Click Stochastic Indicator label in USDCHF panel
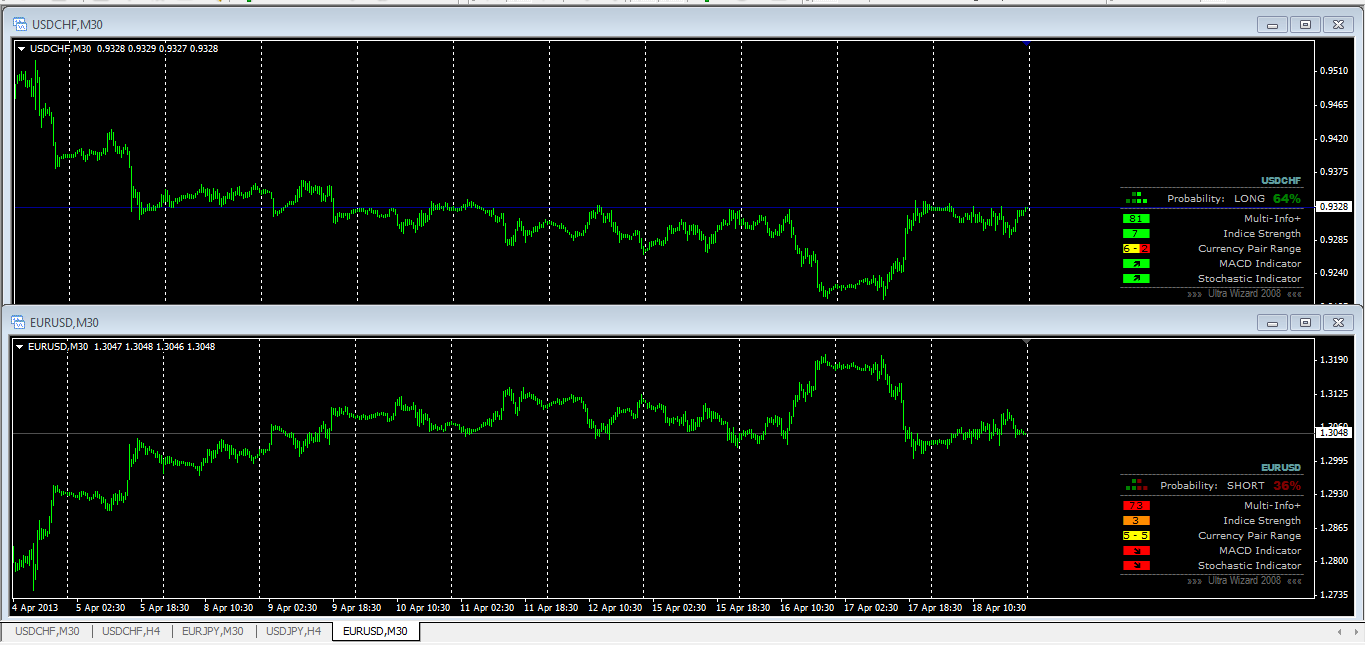Image resolution: width=1365 pixels, height=645 pixels. tap(1250, 279)
